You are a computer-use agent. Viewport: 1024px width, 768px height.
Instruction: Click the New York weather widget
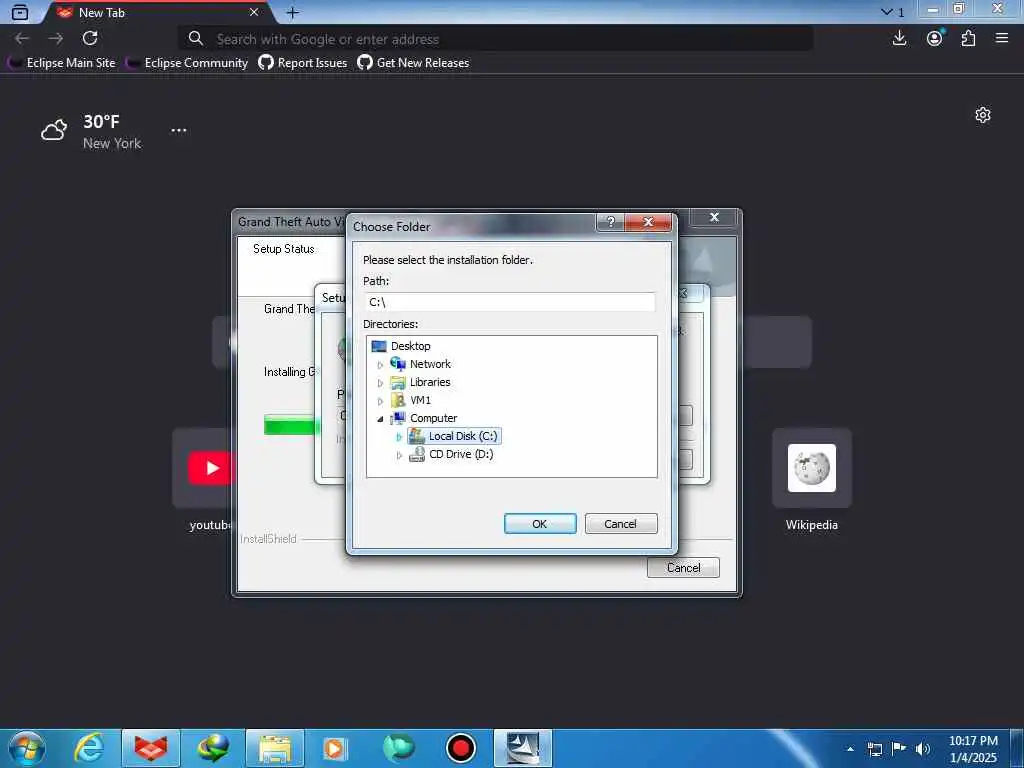point(91,131)
